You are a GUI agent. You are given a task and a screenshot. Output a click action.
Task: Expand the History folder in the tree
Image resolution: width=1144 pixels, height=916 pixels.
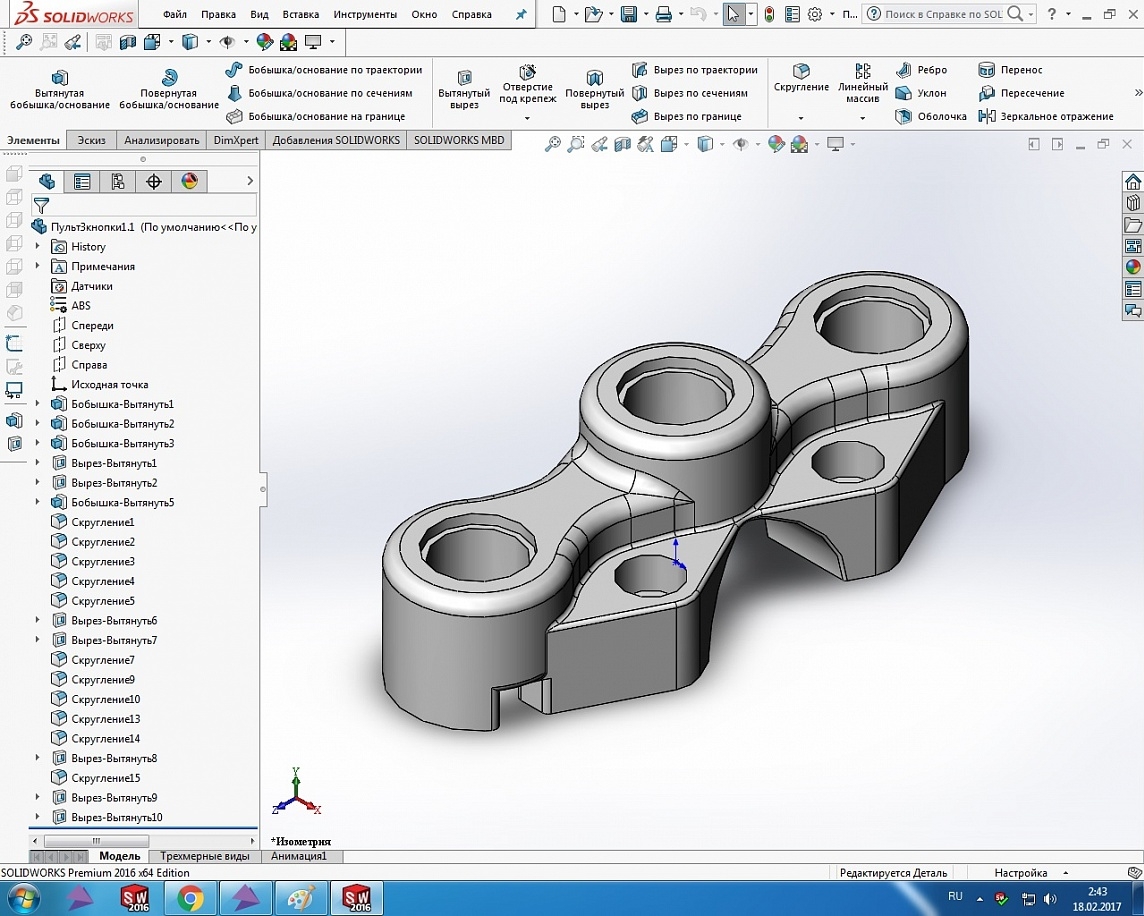pyautogui.click(x=38, y=246)
